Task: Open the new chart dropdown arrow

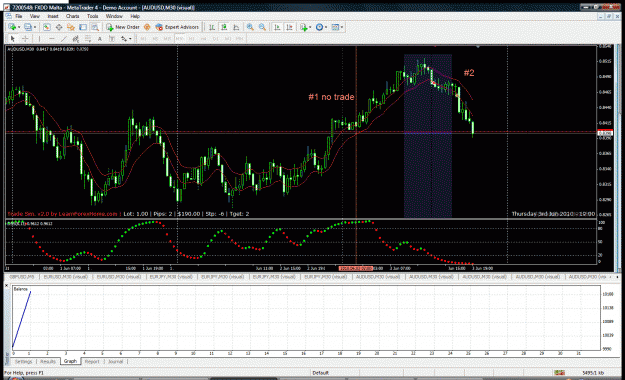Action: coord(19,27)
